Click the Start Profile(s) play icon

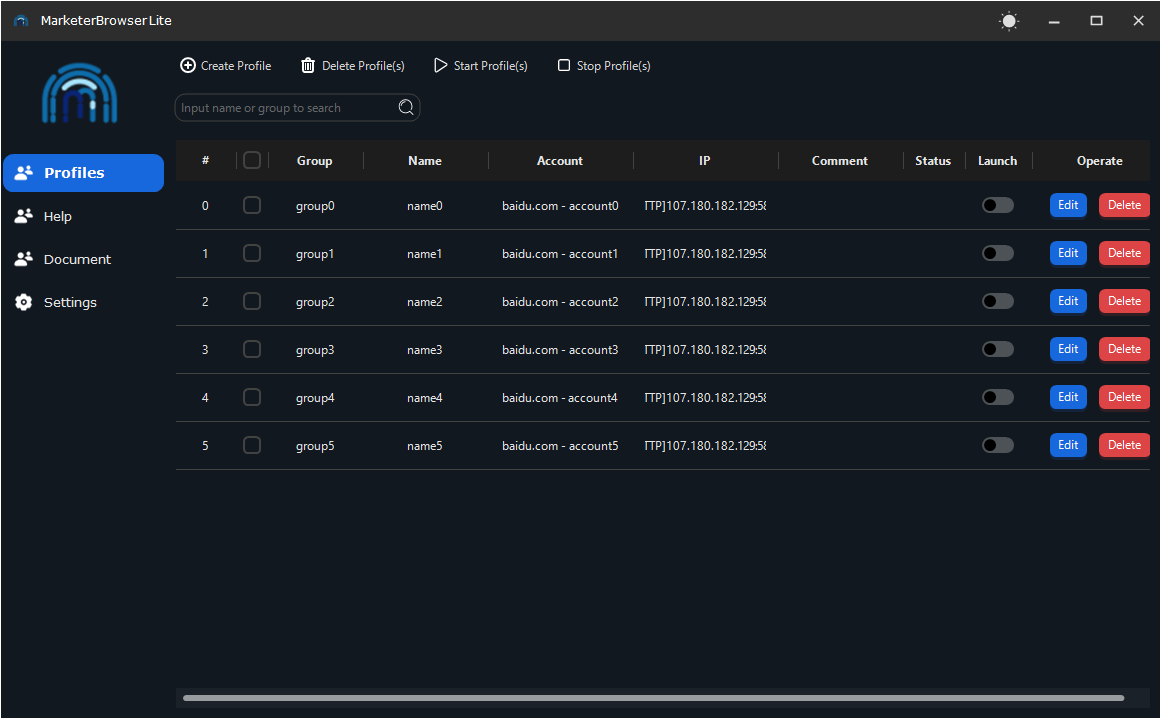441,66
